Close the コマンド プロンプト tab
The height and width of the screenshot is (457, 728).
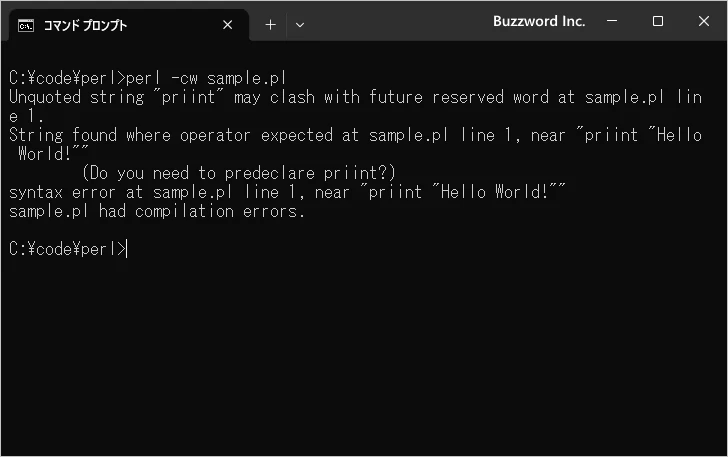point(228,25)
